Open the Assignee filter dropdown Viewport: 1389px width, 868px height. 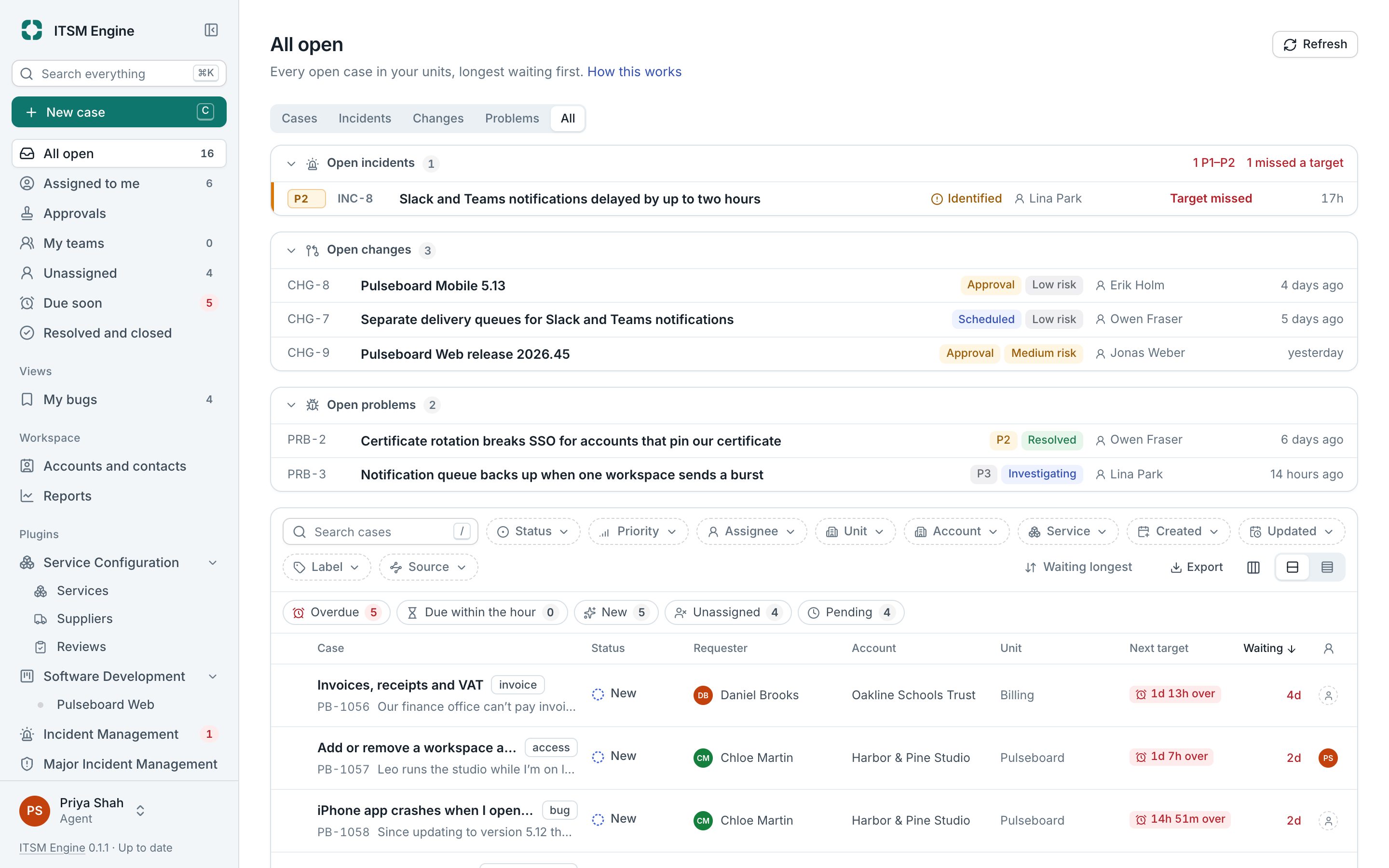pos(751,531)
